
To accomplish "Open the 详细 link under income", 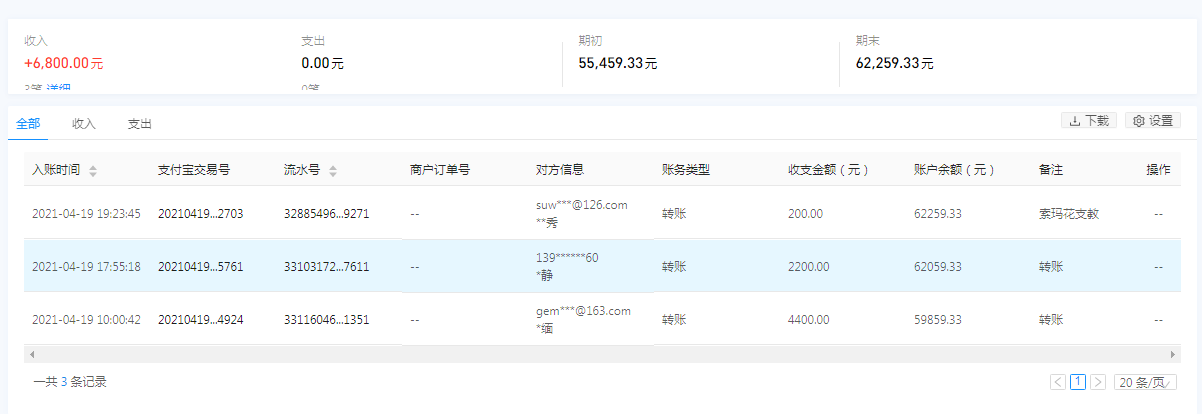I will pos(58,90).
